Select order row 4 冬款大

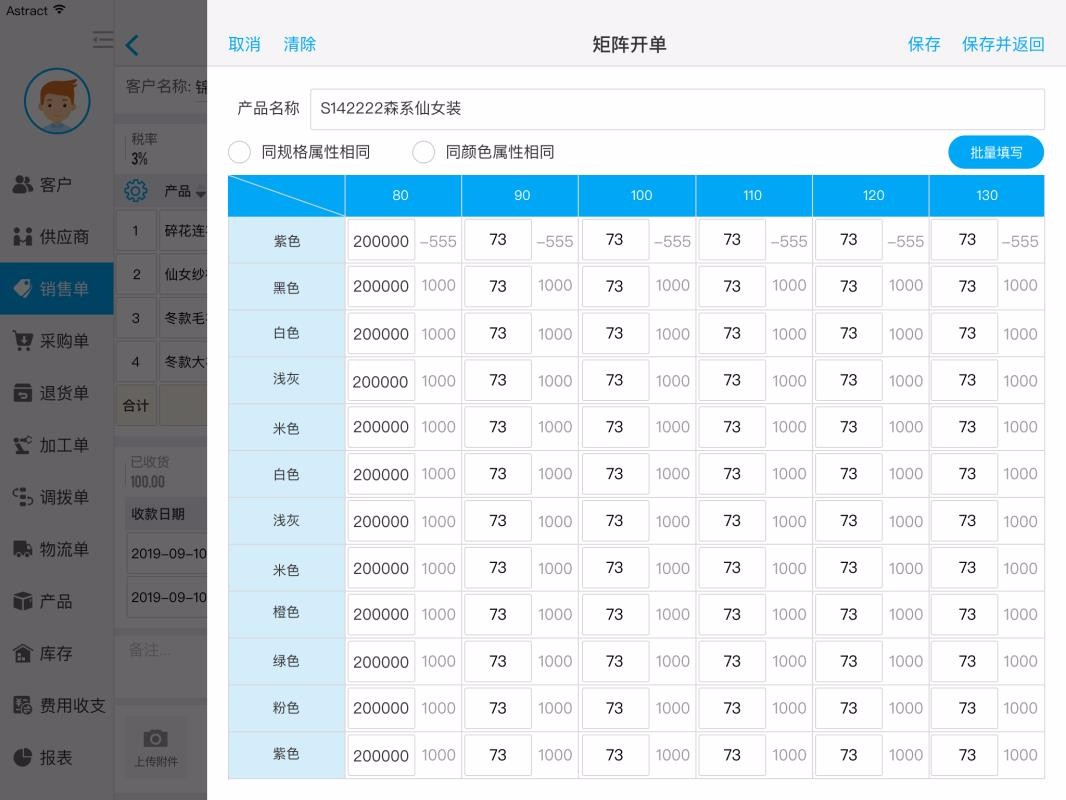(x=162, y=361)
